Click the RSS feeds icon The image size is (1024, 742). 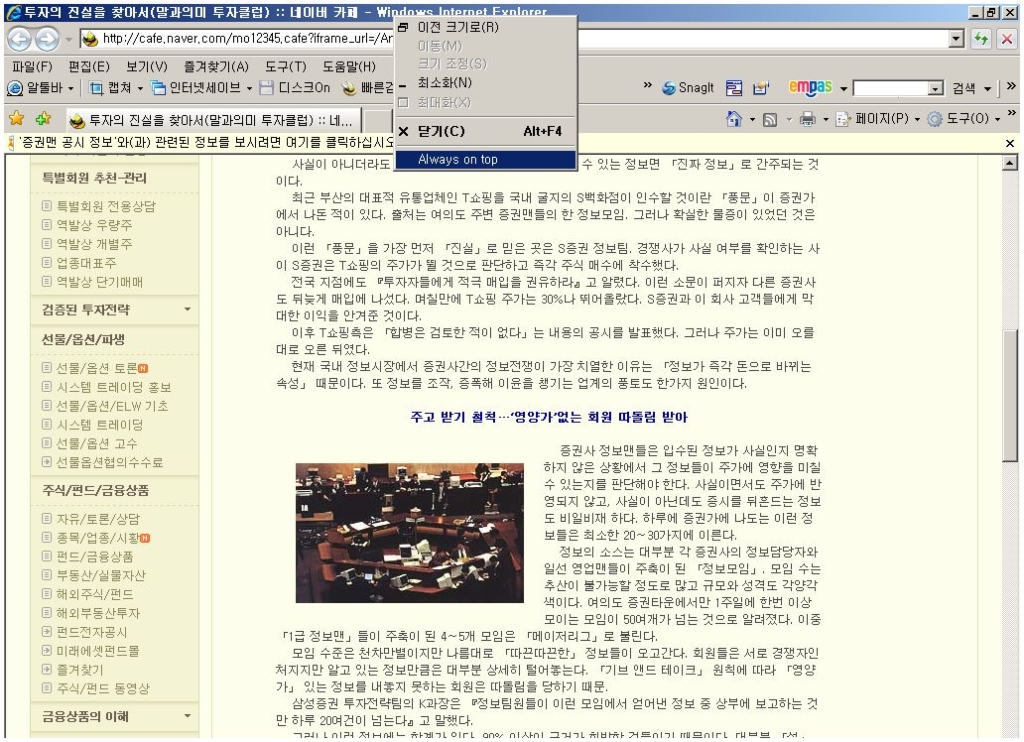click(x=770, y=119)
